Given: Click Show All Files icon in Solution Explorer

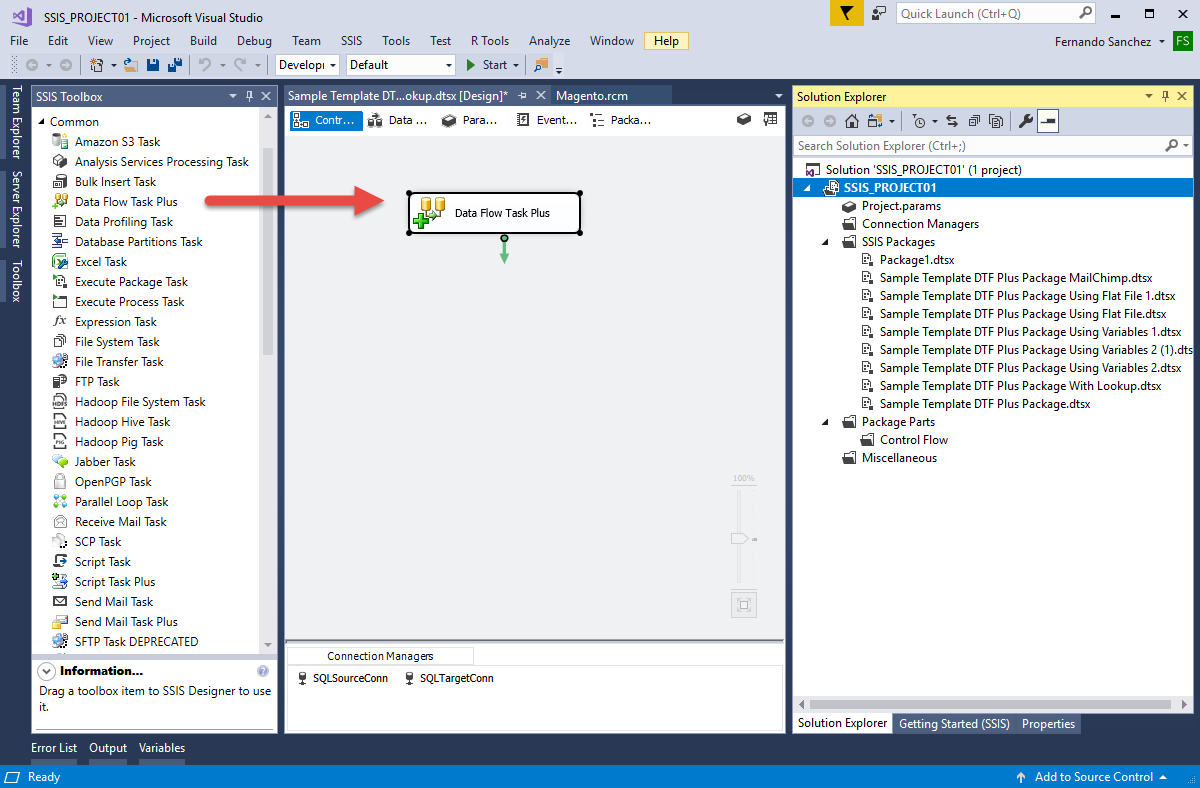Looking at the screenshot, I should [x=996, y=121].
